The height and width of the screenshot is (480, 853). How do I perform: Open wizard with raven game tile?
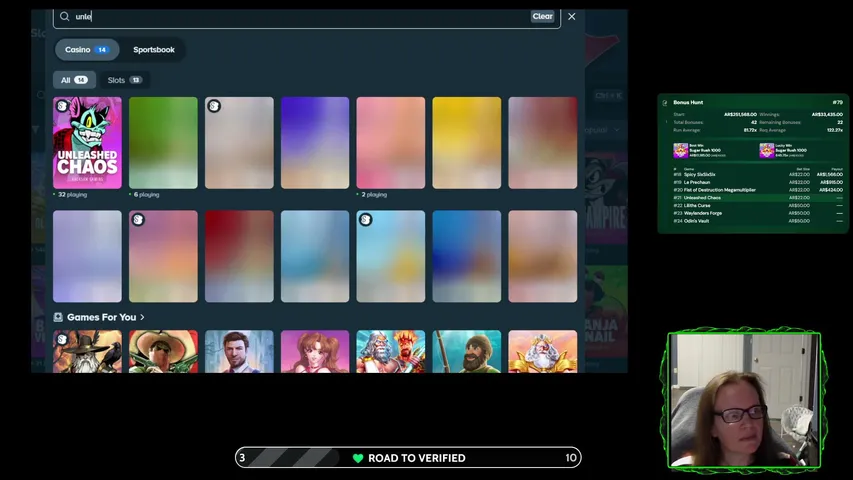coord(88,351)
